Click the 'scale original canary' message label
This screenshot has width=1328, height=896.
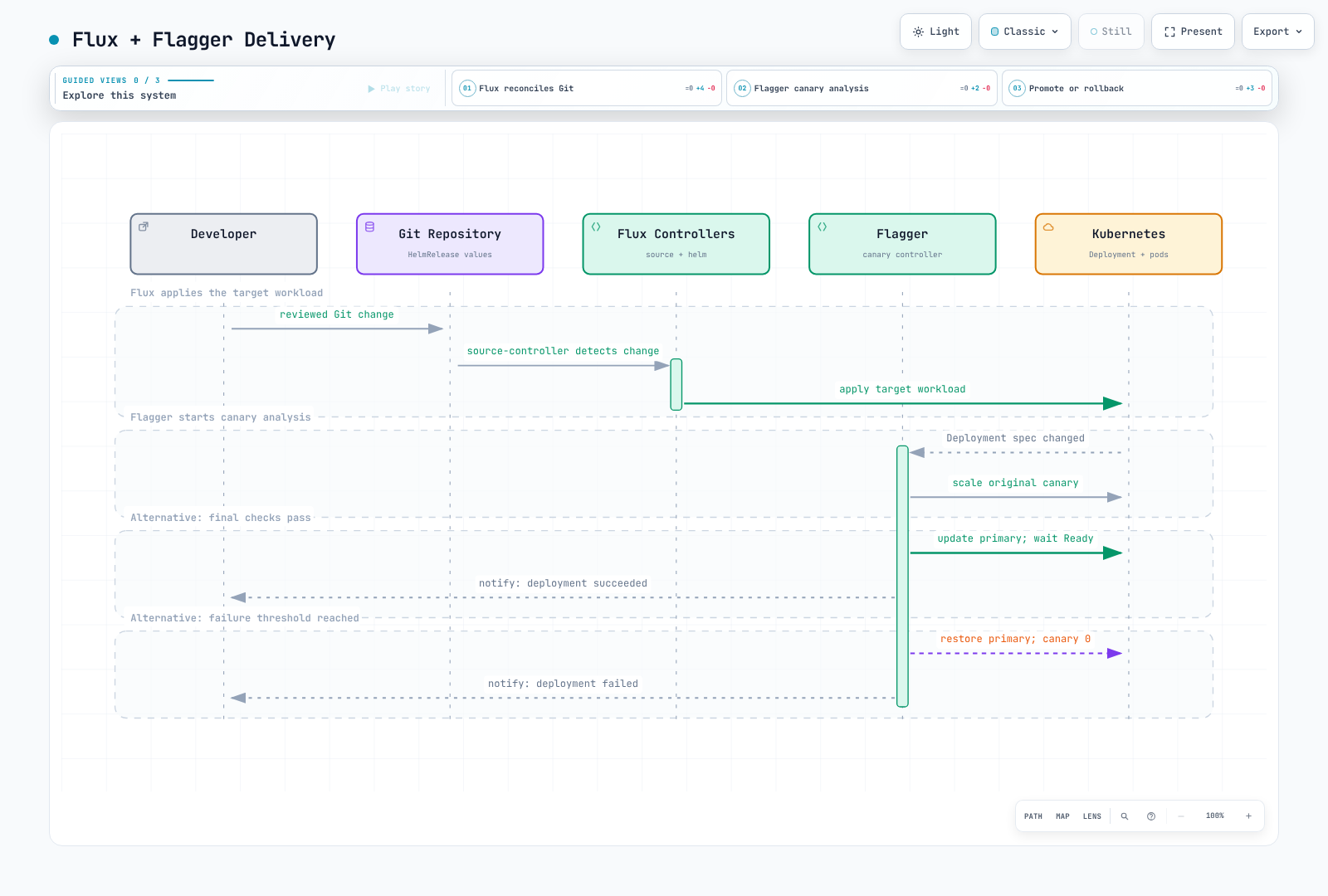(1015, 483)
